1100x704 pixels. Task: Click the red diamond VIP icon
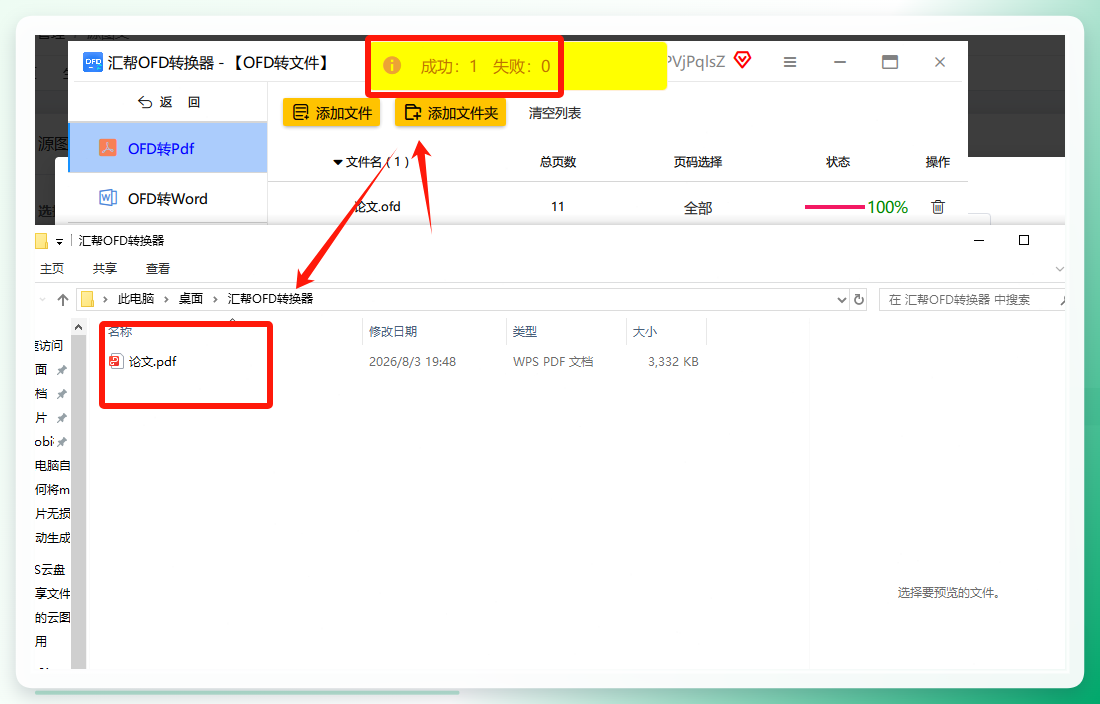coord(742,60)
